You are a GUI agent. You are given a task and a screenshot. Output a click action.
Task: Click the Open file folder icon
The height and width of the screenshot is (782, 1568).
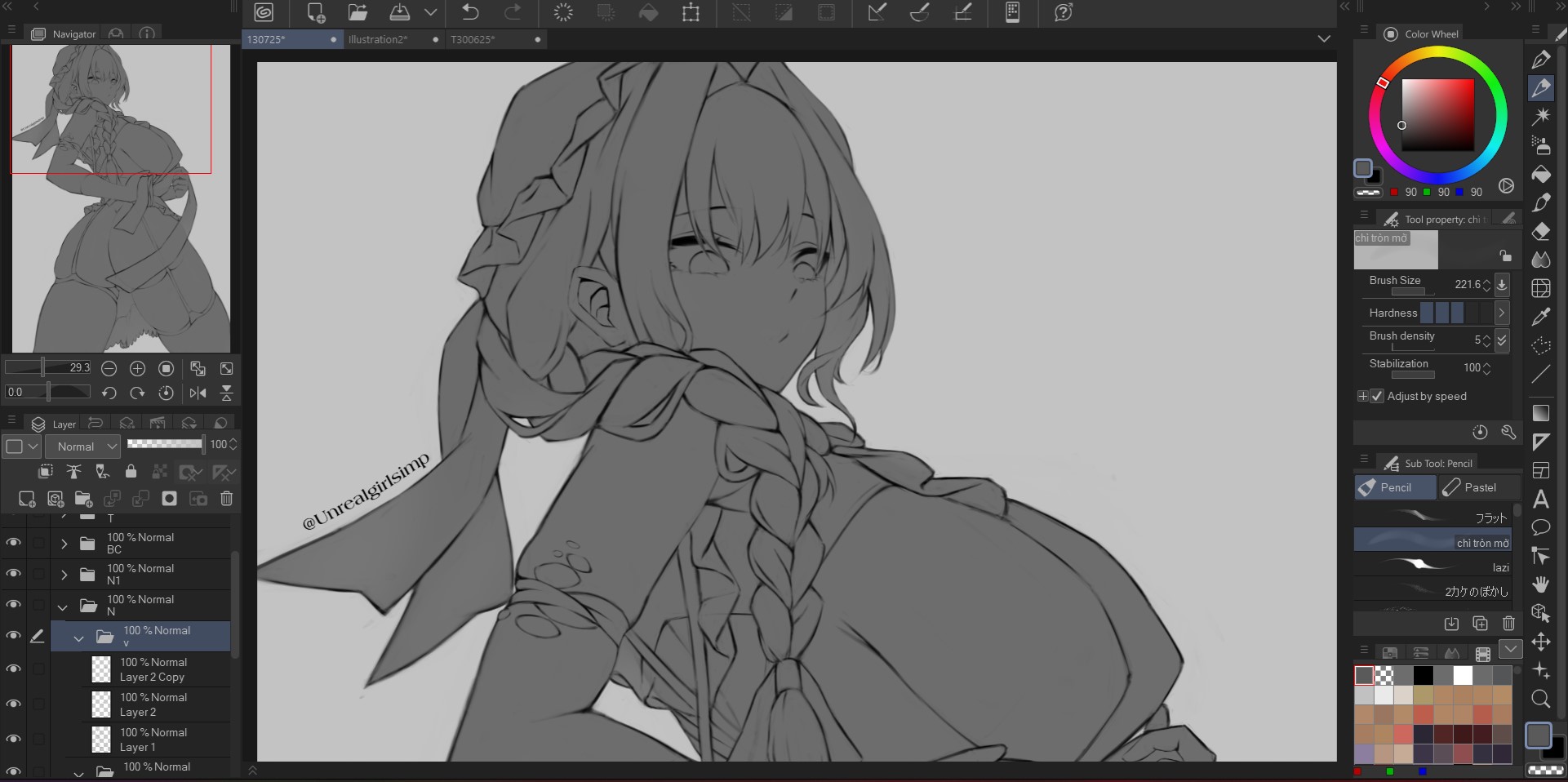point(358,12)
